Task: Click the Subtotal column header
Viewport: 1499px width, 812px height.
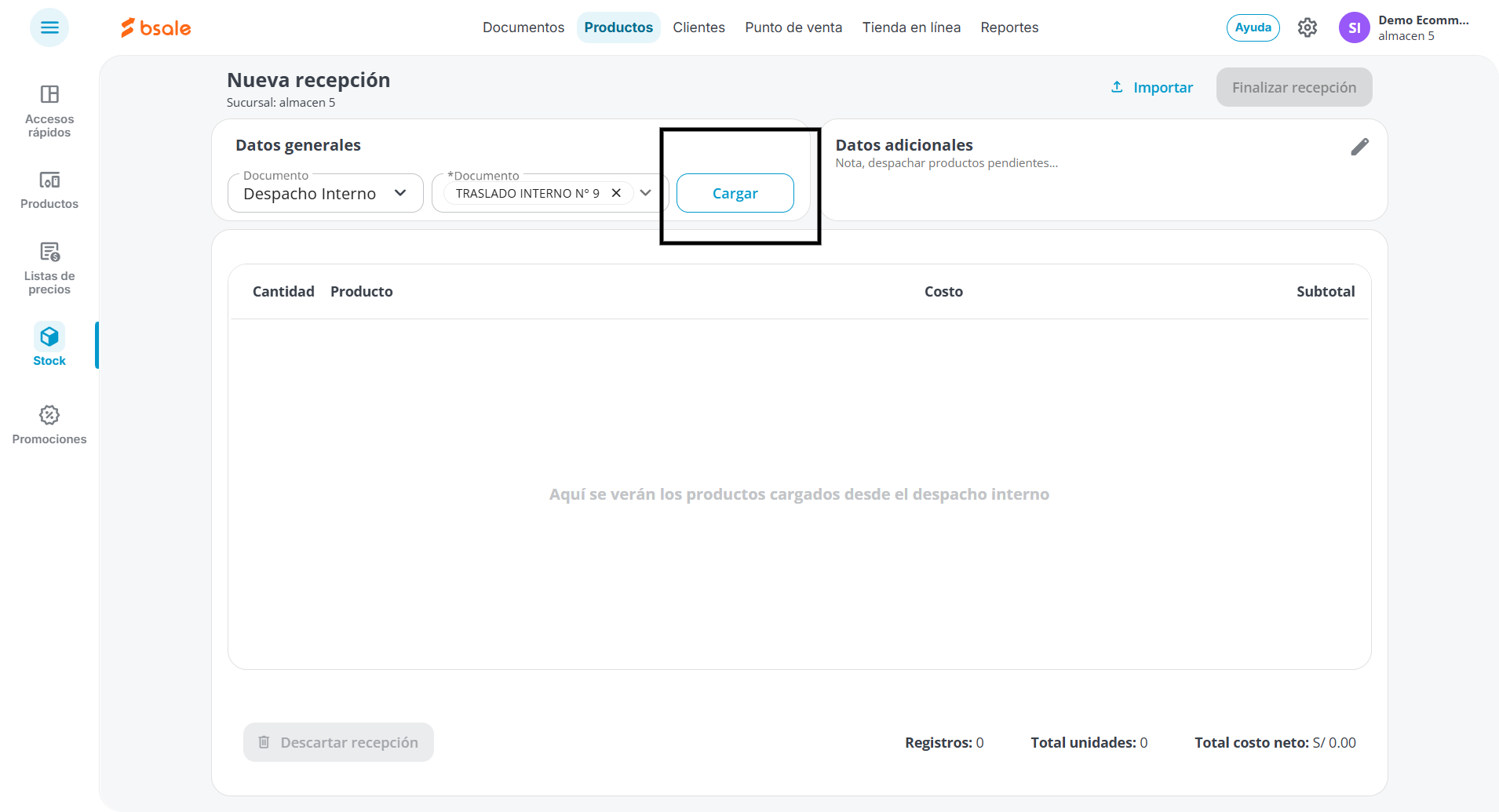Action: pyautogui.click(x=1326, y=292)
